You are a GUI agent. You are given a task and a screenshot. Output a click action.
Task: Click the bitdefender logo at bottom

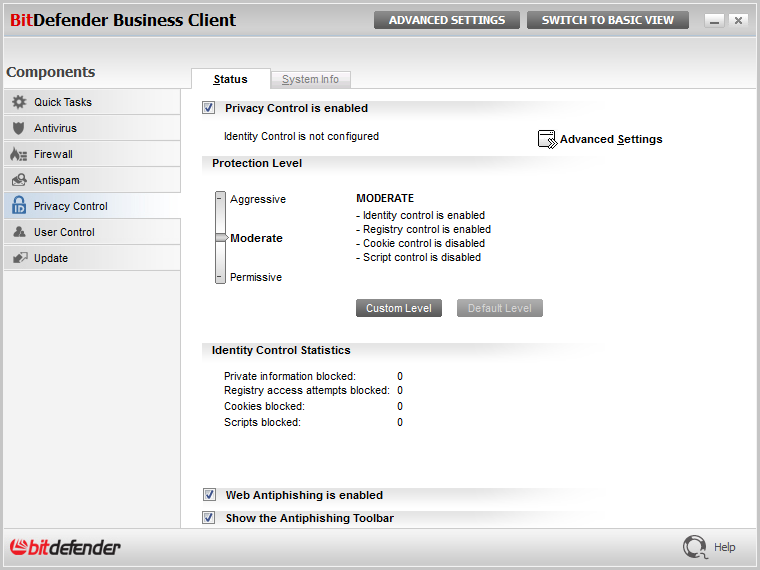pos(65,548)
